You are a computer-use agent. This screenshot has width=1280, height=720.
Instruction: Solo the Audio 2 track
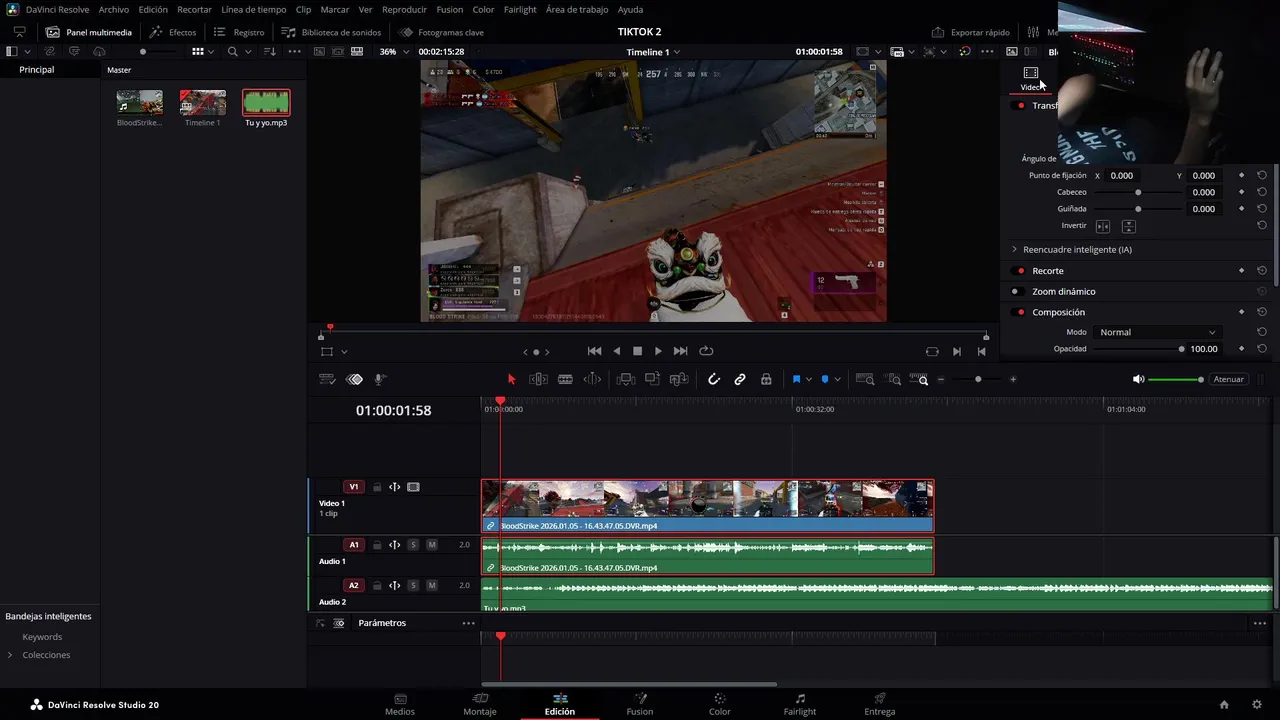click(413, 585)
